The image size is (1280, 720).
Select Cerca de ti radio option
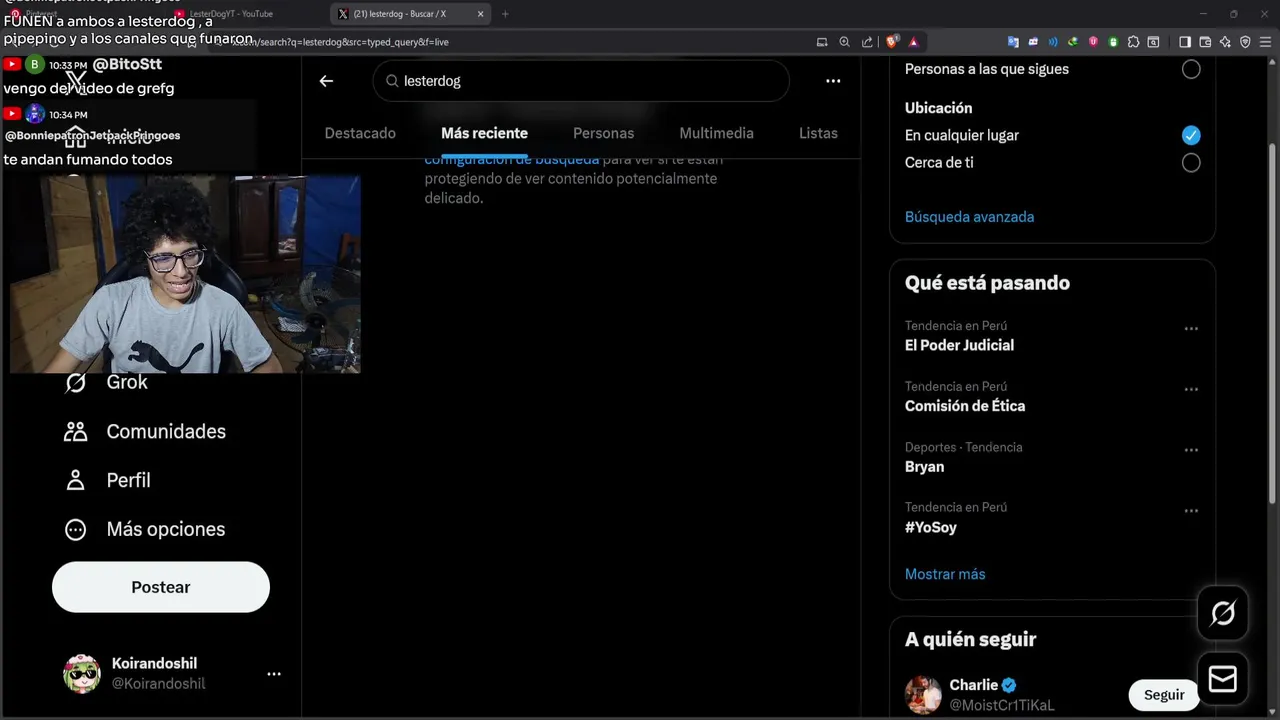click(x=1191, y=162)
